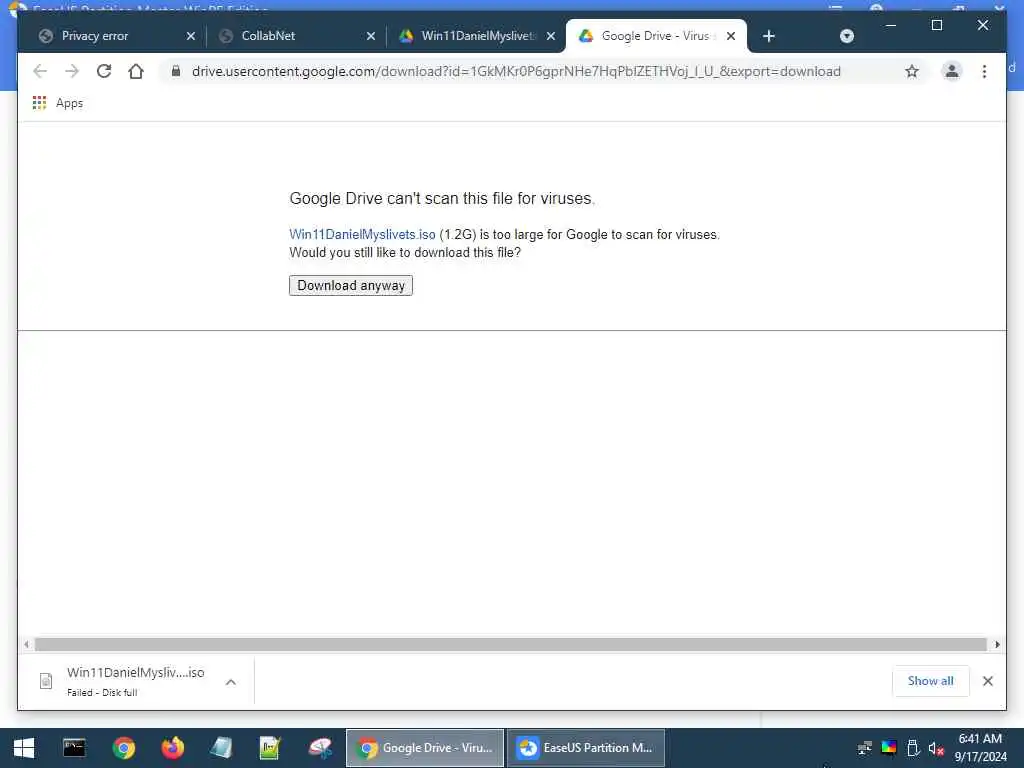Open the color display tray icon
The height and width of the screenshot is (768, 1024).
(889, 748)
